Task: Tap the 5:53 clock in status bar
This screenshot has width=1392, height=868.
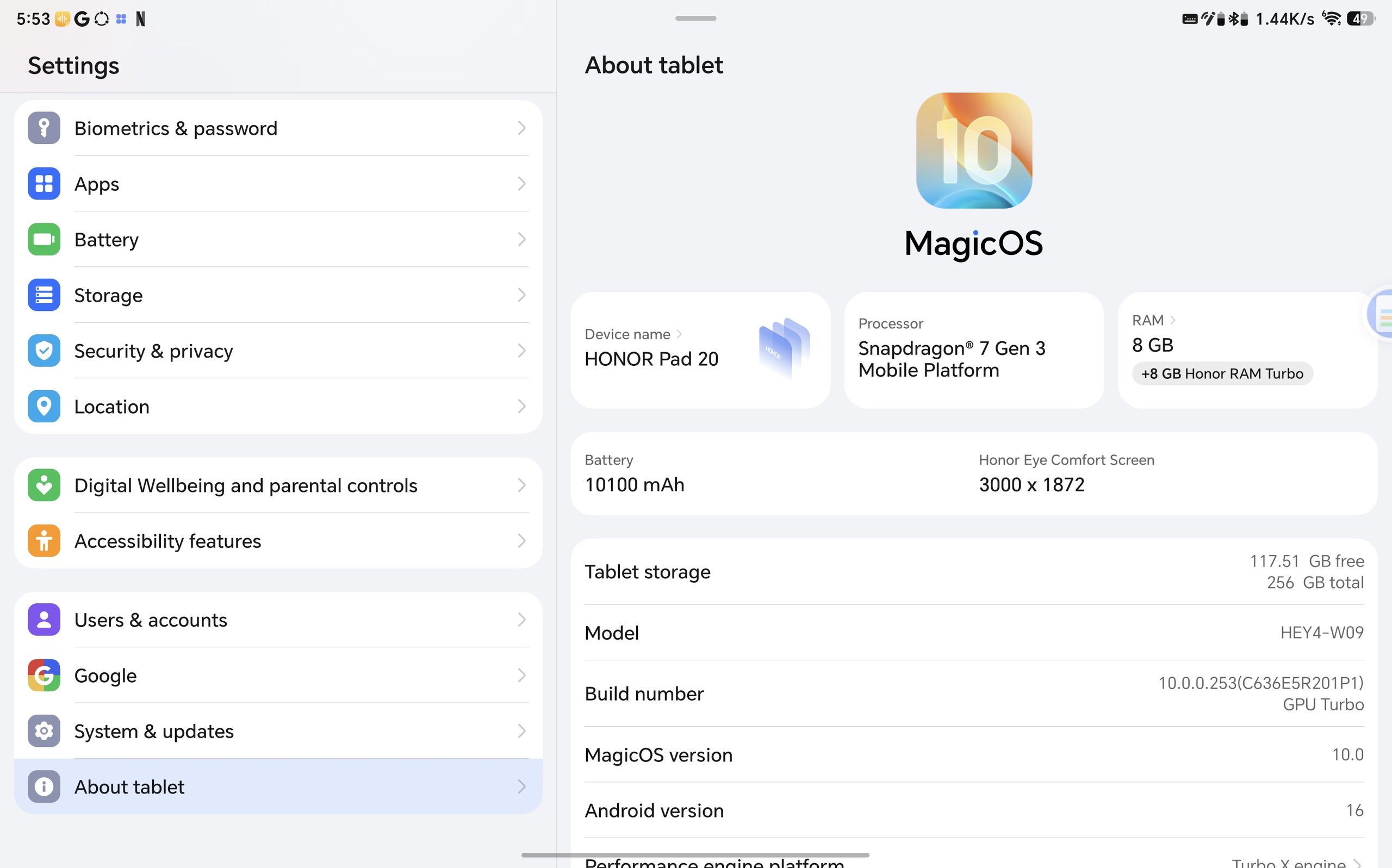Action: point(33,19)
